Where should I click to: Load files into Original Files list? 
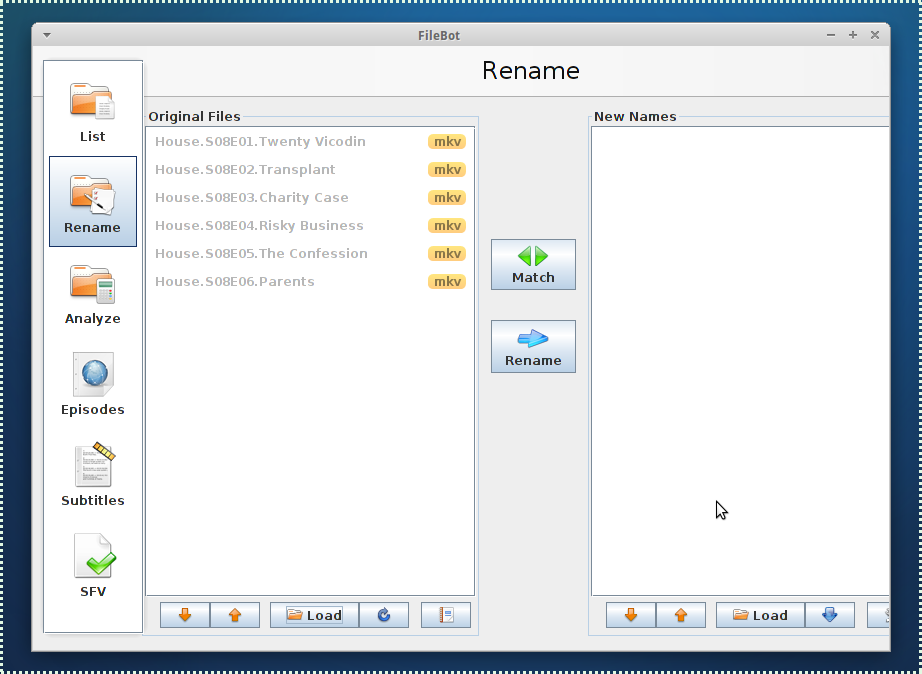point(314,615)
